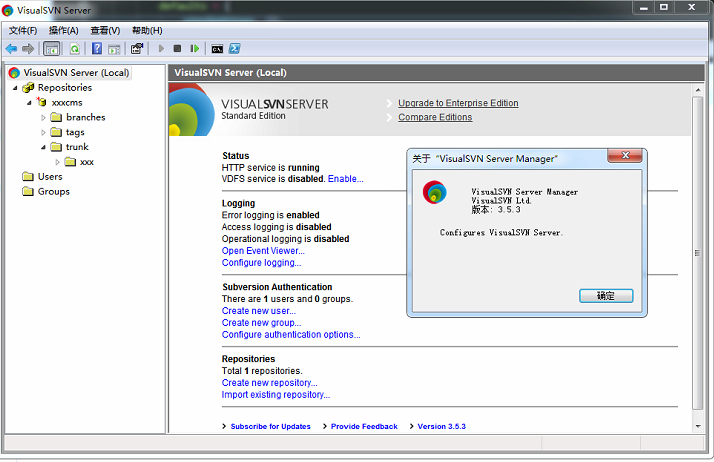Click Create new repository... link
Viewport: 714px width, 462px height.
click(x=270, y=383)
